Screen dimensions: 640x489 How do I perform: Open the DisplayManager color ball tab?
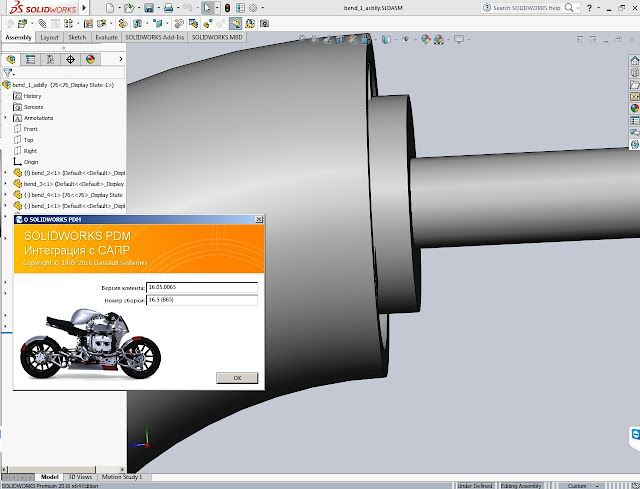[90, 60]
